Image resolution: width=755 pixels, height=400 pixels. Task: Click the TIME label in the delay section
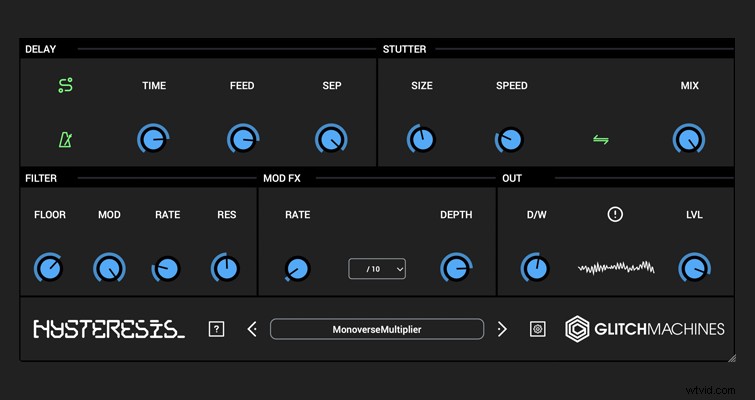point(154,86)
